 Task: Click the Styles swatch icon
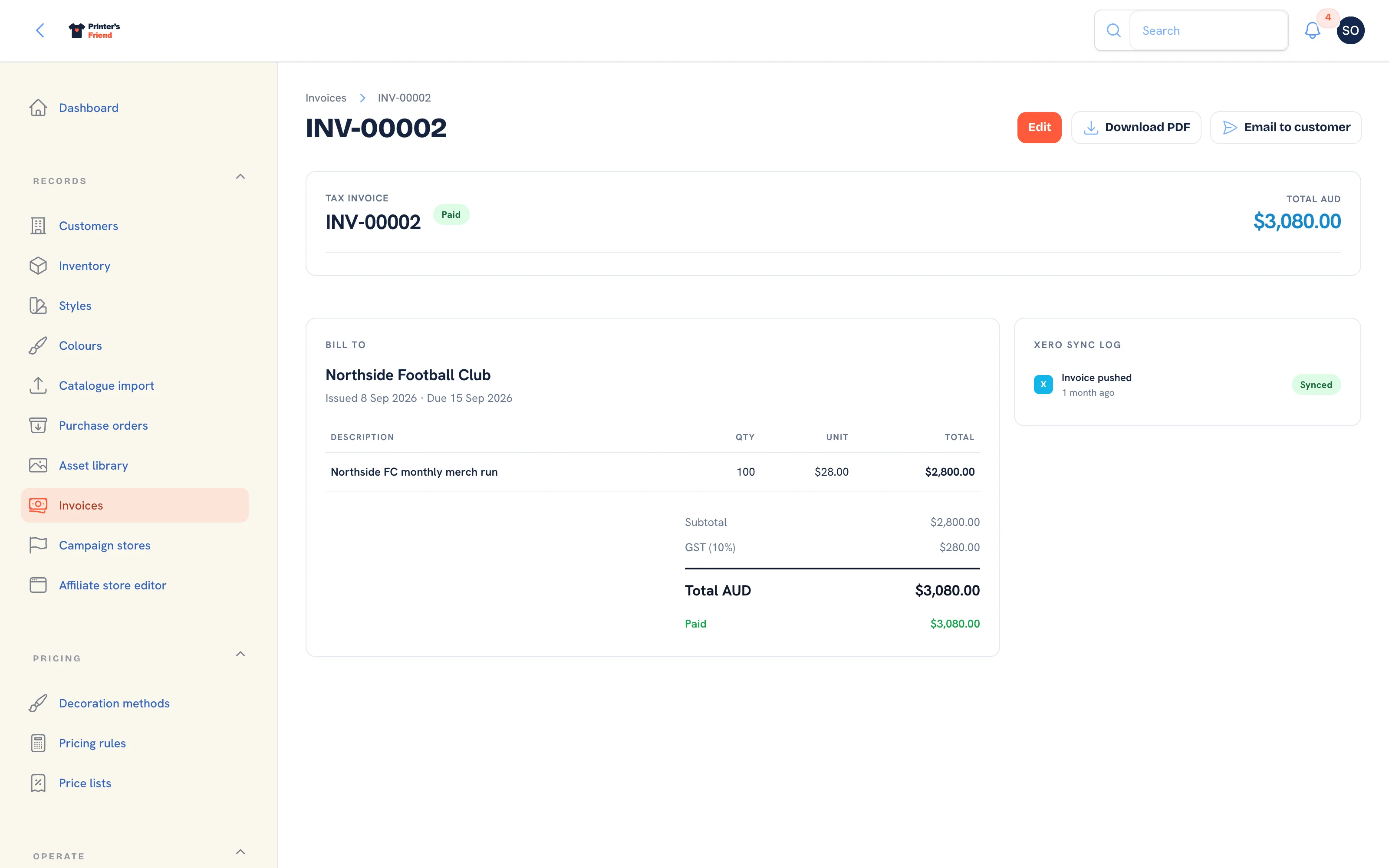coord(38,306)
